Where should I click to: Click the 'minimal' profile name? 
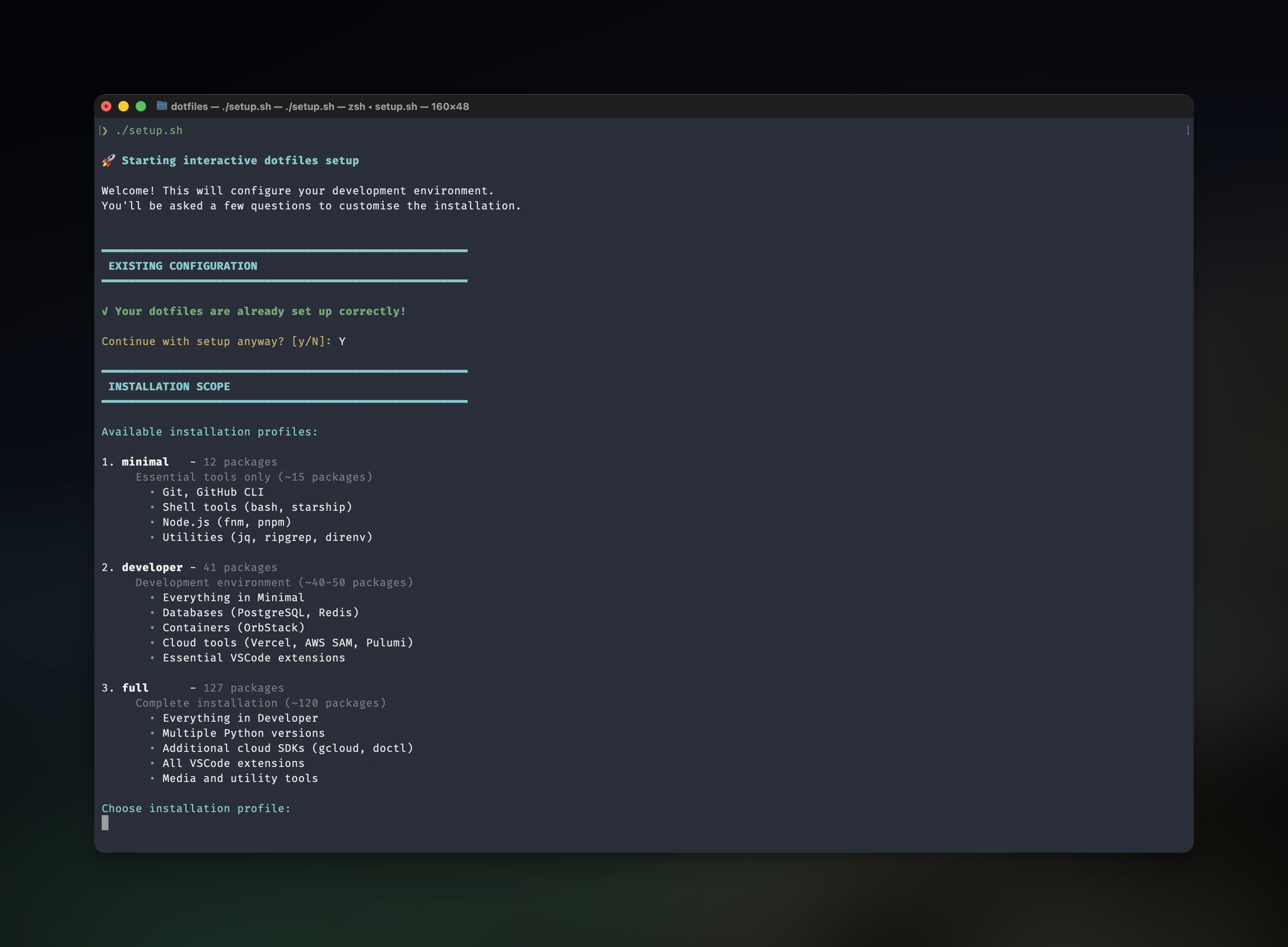(145, 462)
